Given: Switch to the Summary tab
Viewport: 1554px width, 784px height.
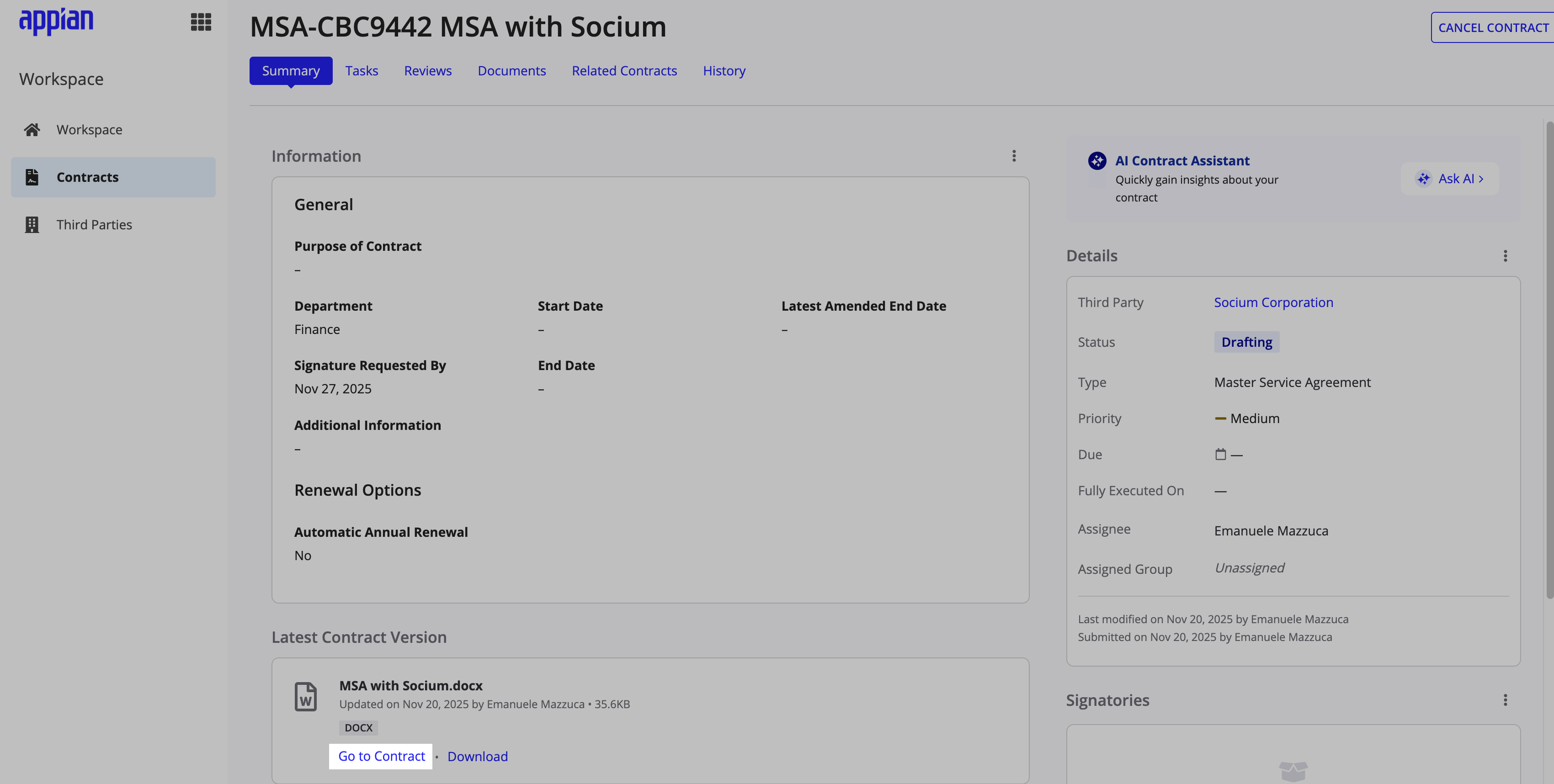Looking at the screenshot, I should [291, 70].
